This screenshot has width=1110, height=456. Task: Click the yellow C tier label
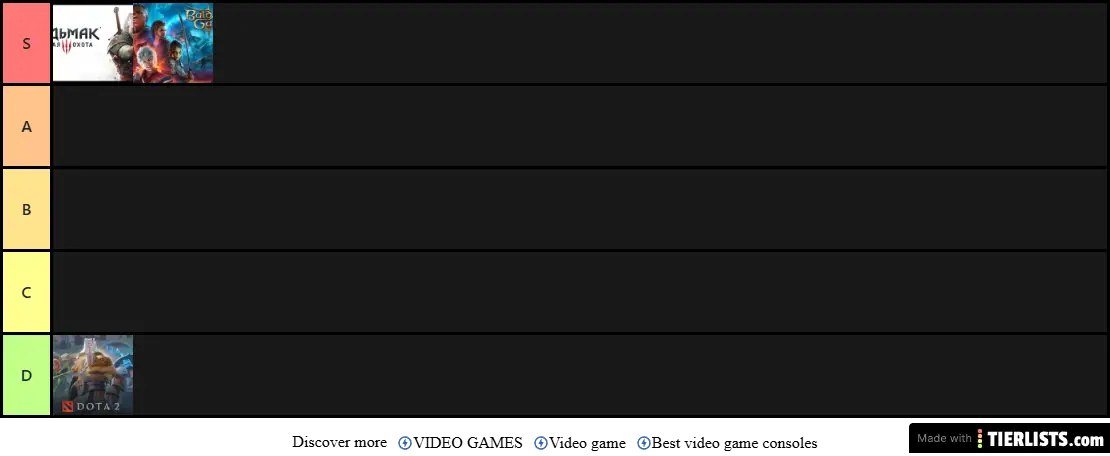(27, 292)
